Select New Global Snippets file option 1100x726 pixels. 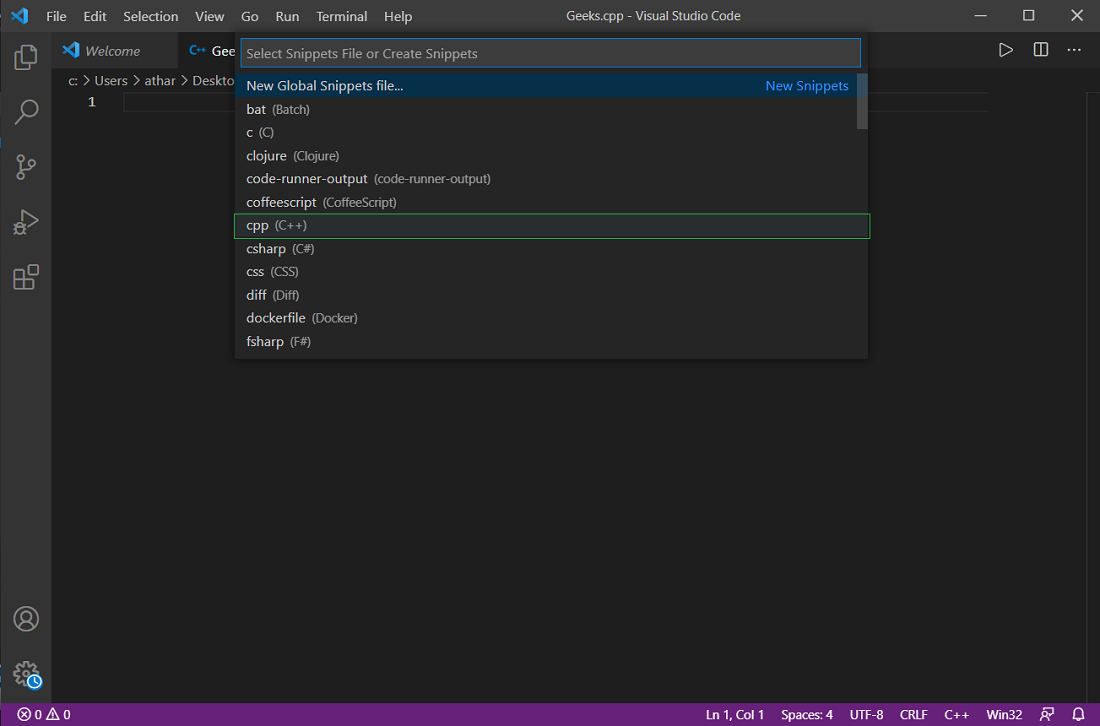546,86
